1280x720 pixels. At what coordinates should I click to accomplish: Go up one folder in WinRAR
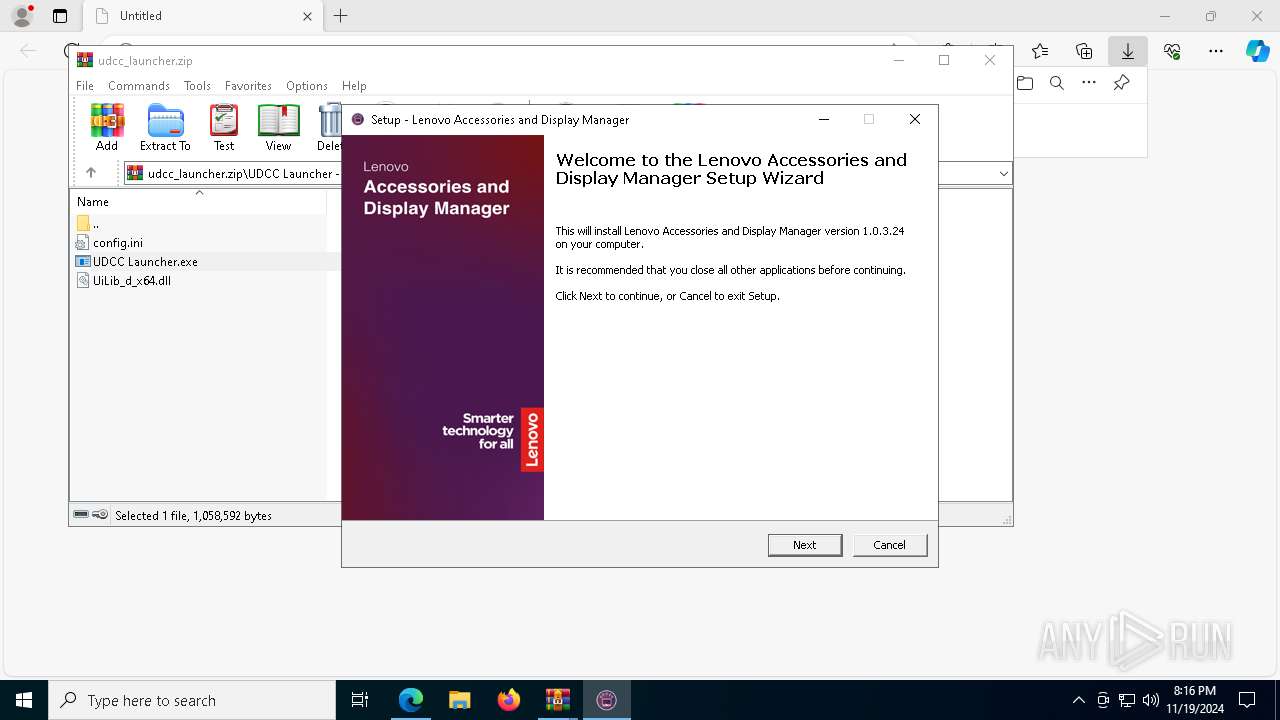pyautogui.click(x=91, y=173)
